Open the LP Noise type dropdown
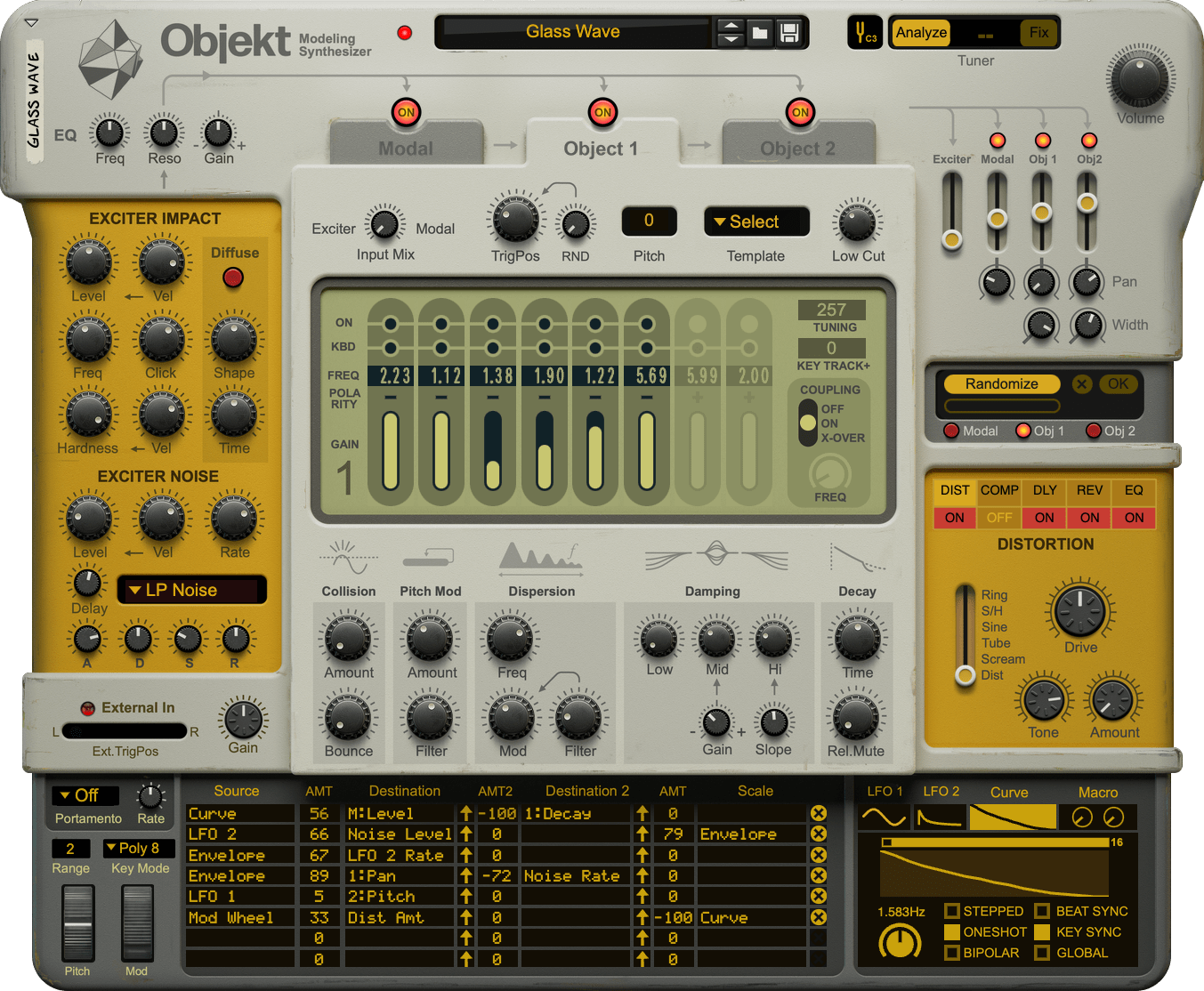Image resolution: width=1204 pixels, height=991 pixels. tap(191, 590)
